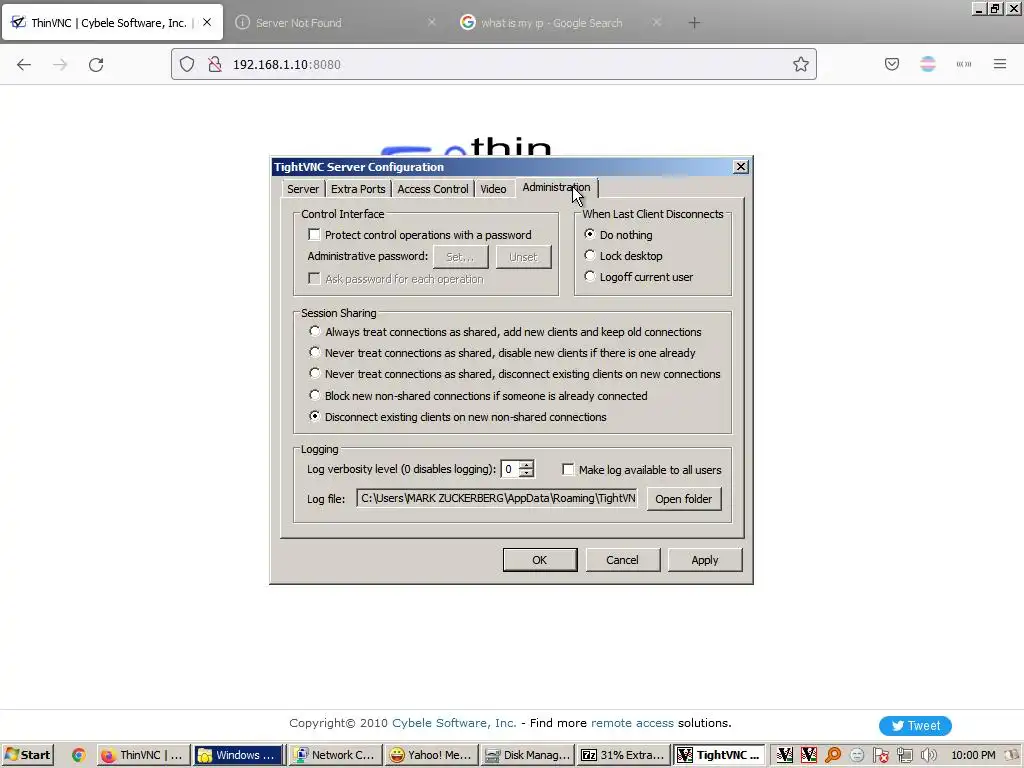Viewport: 1024px width, 768px height.
Task: Click TightVNC taskbar button
Action: [x=720, y=755]
